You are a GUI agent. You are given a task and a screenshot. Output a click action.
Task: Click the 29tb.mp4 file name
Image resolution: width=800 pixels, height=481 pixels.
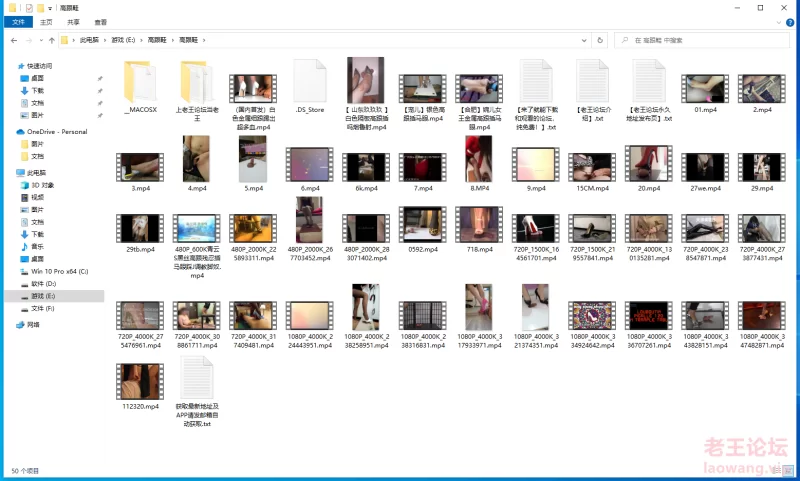point(140,249)
